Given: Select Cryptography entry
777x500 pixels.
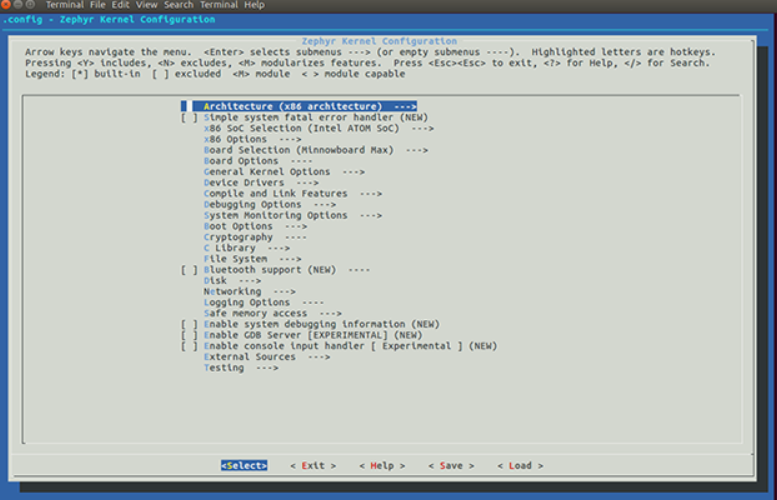Looking at the screenshot, I should (x=255, y=237).
